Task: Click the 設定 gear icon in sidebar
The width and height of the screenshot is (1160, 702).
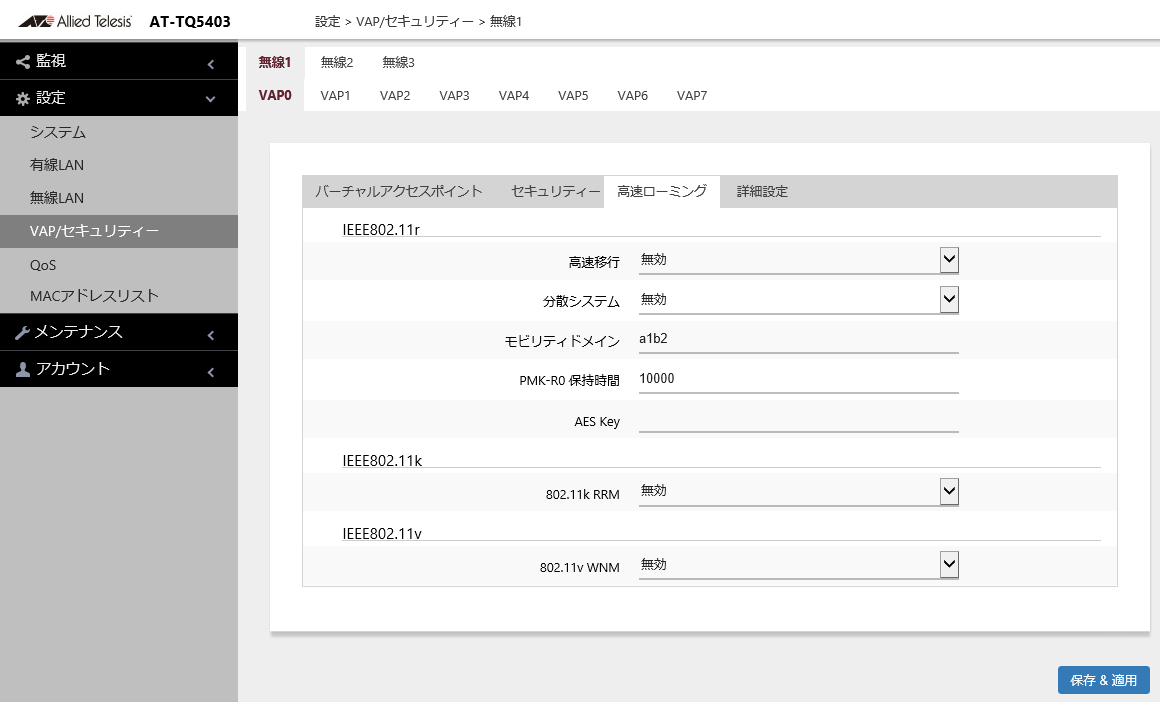Action: (23, 98)
